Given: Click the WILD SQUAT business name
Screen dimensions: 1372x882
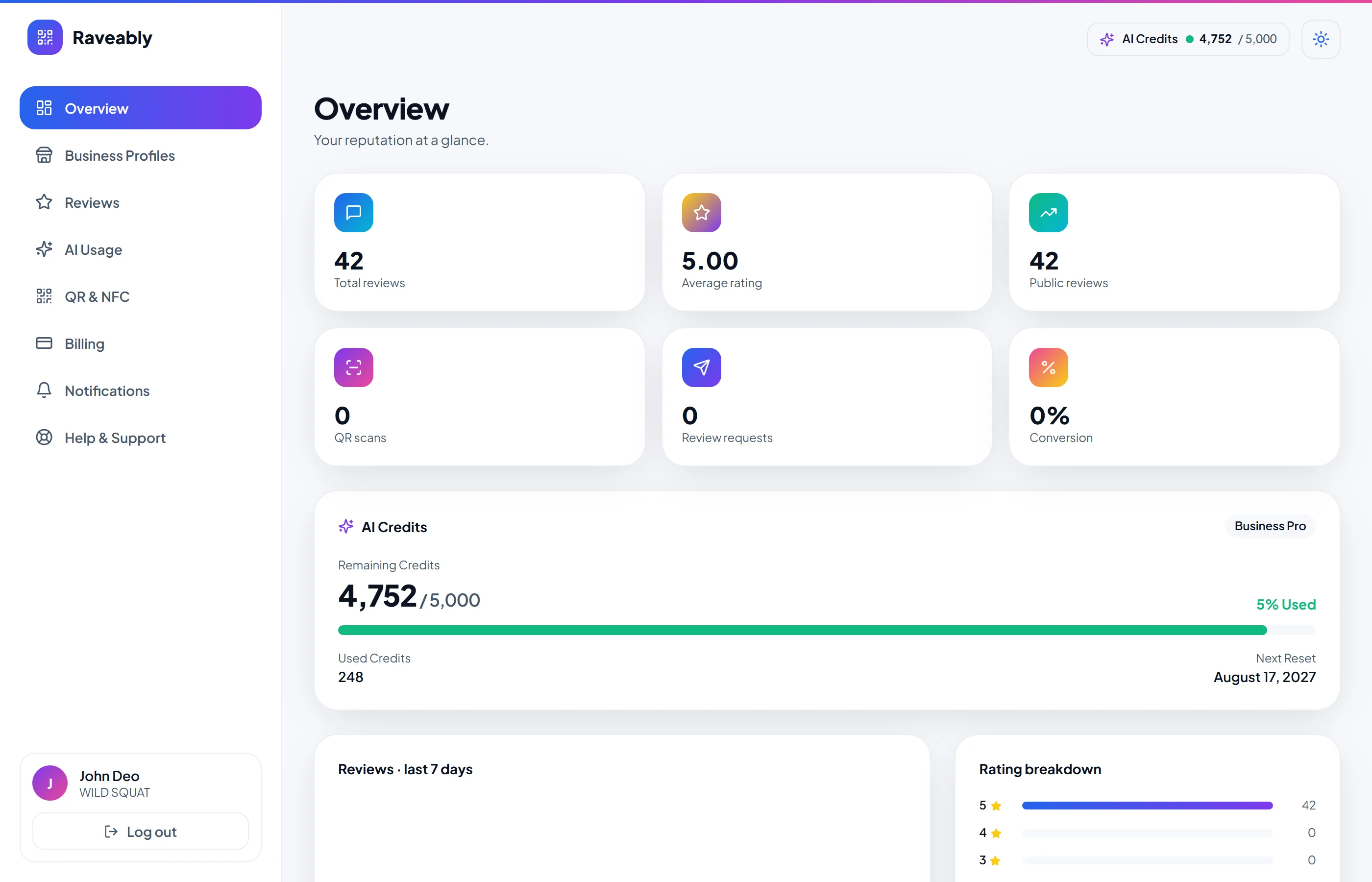Looking at the screenshot, I should [x=115, y=792].
